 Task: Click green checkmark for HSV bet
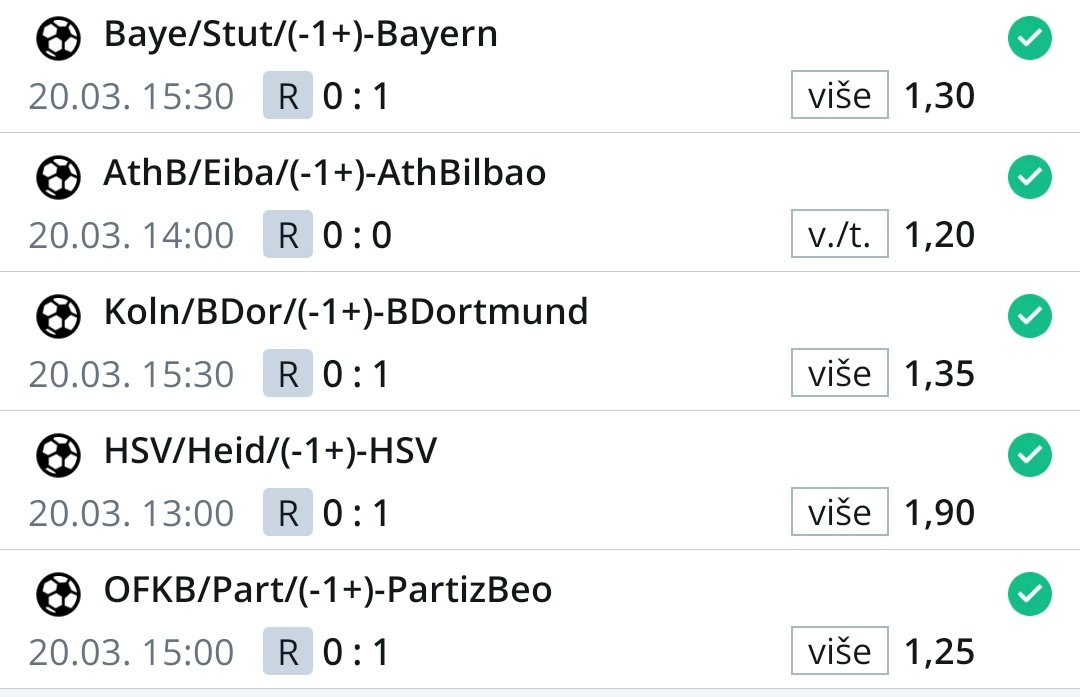pos(1030,455)
